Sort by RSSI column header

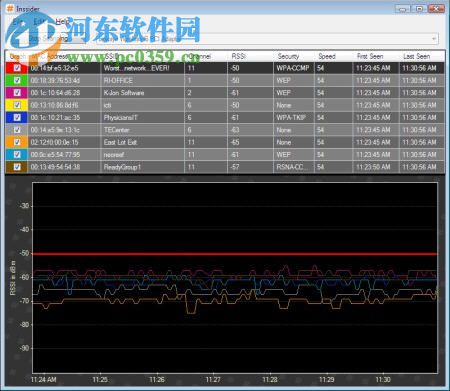250,56
